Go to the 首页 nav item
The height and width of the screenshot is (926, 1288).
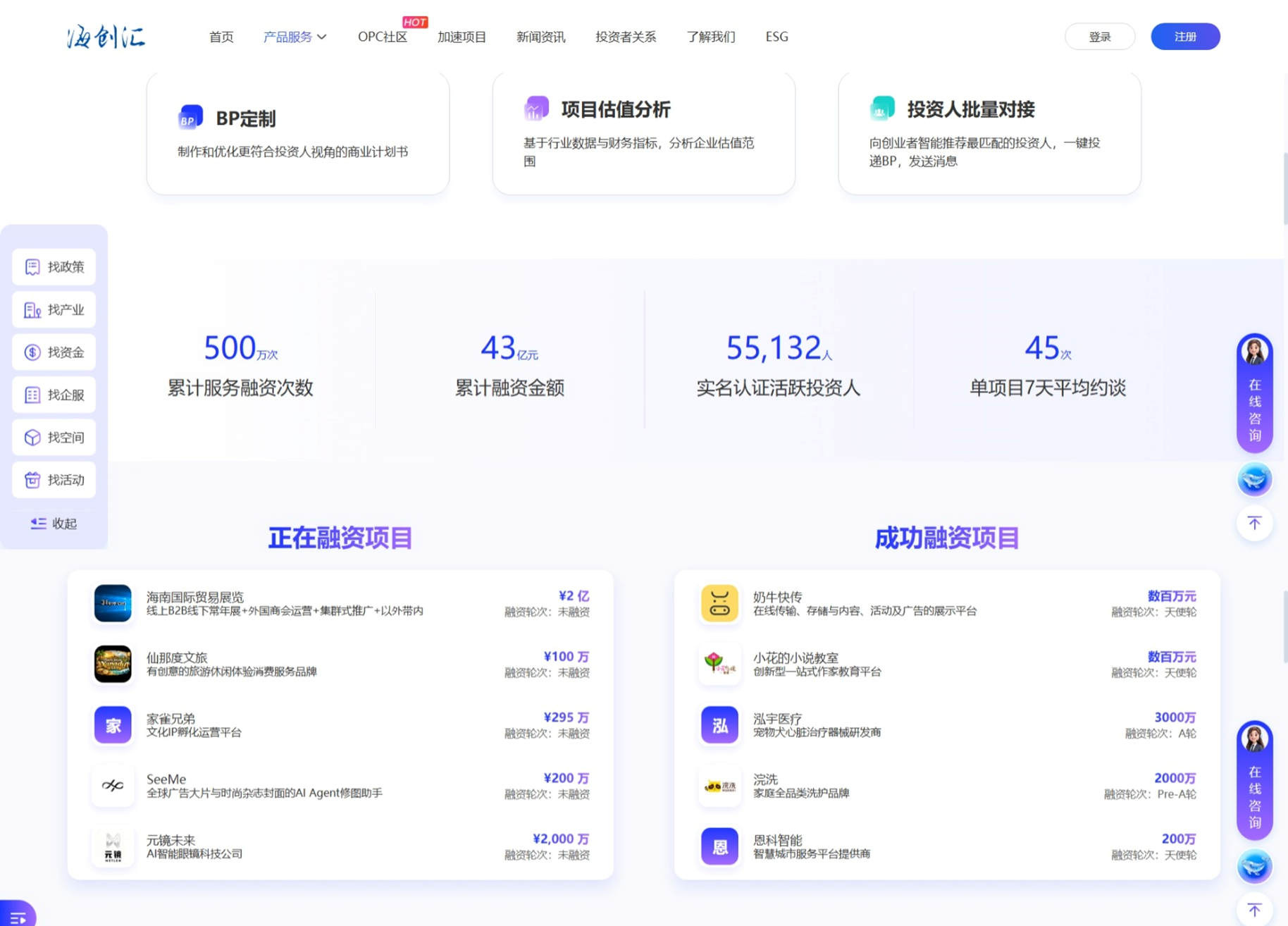tap(221, 37)
